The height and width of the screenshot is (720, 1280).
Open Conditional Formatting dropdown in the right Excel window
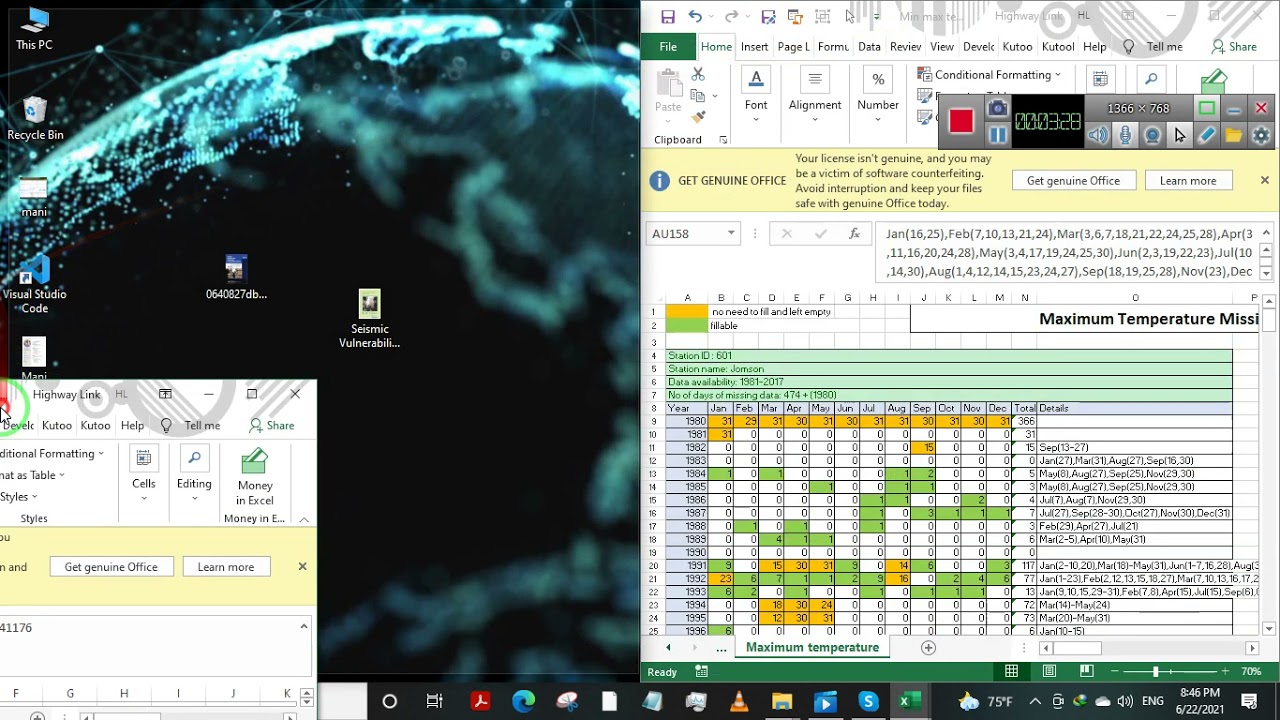[989, 75]
